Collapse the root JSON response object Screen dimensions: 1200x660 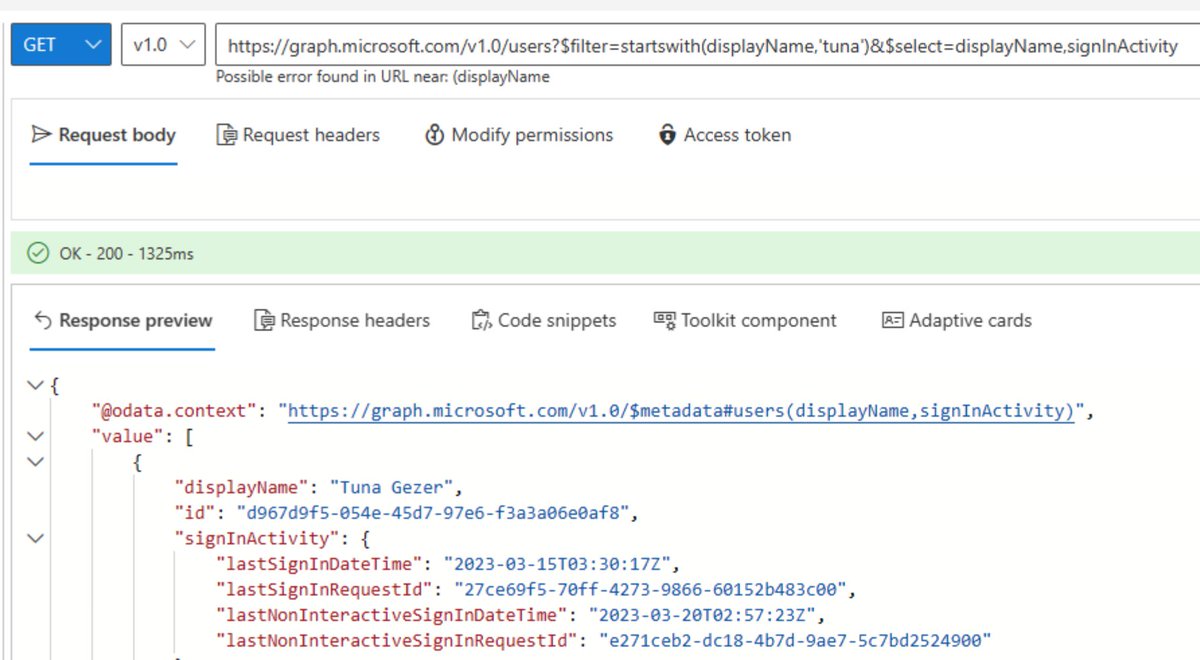tap(34, 385)
